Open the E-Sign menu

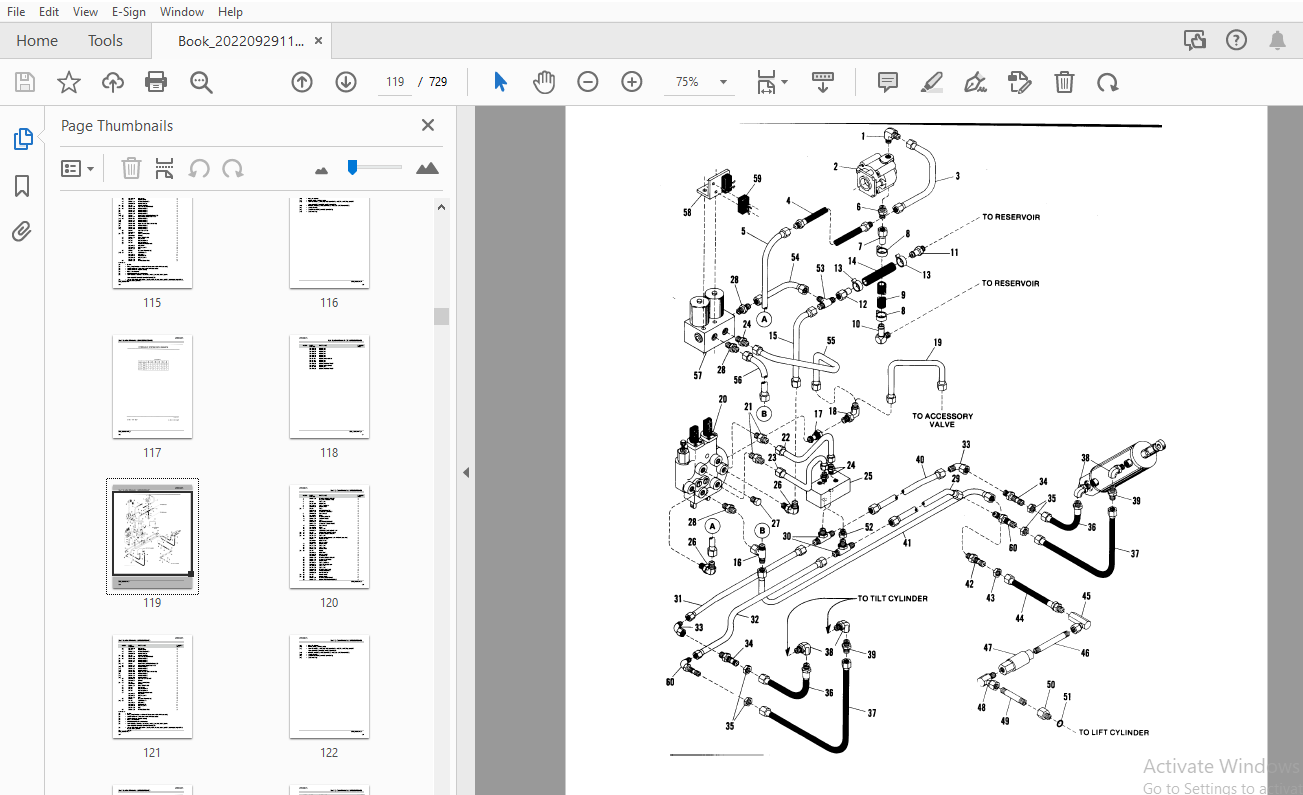(128, 11)
